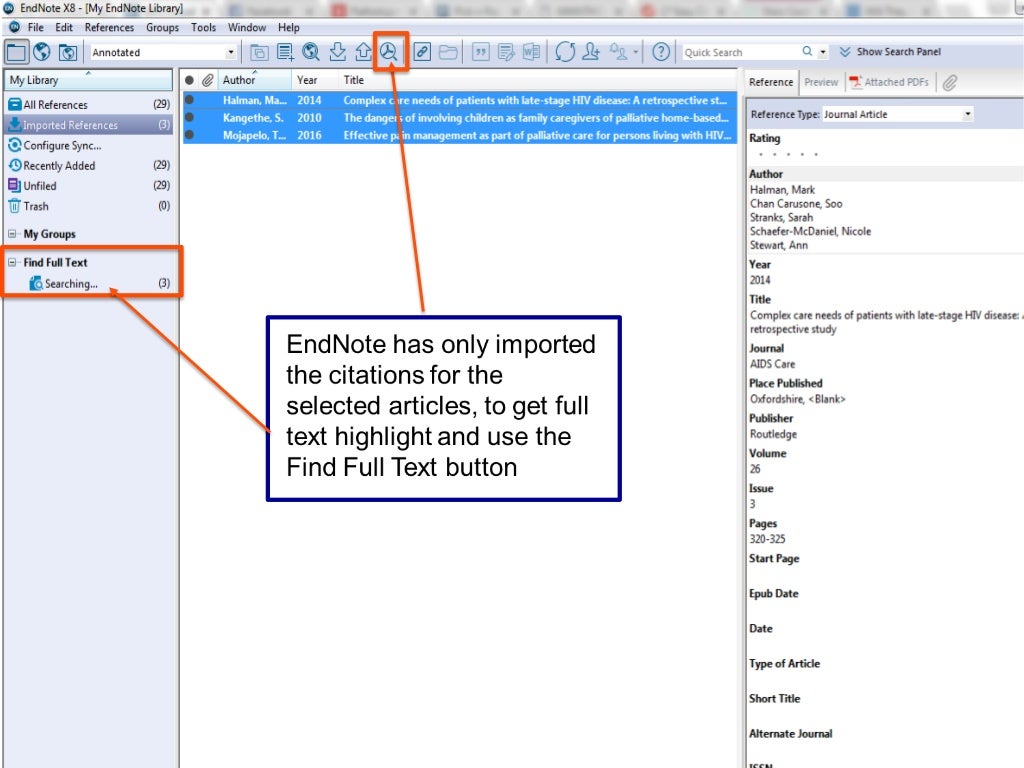Click the Import down-arrow icon
Image resolution: width=1024 pixels, height=768 pixels.
[338, 52]
